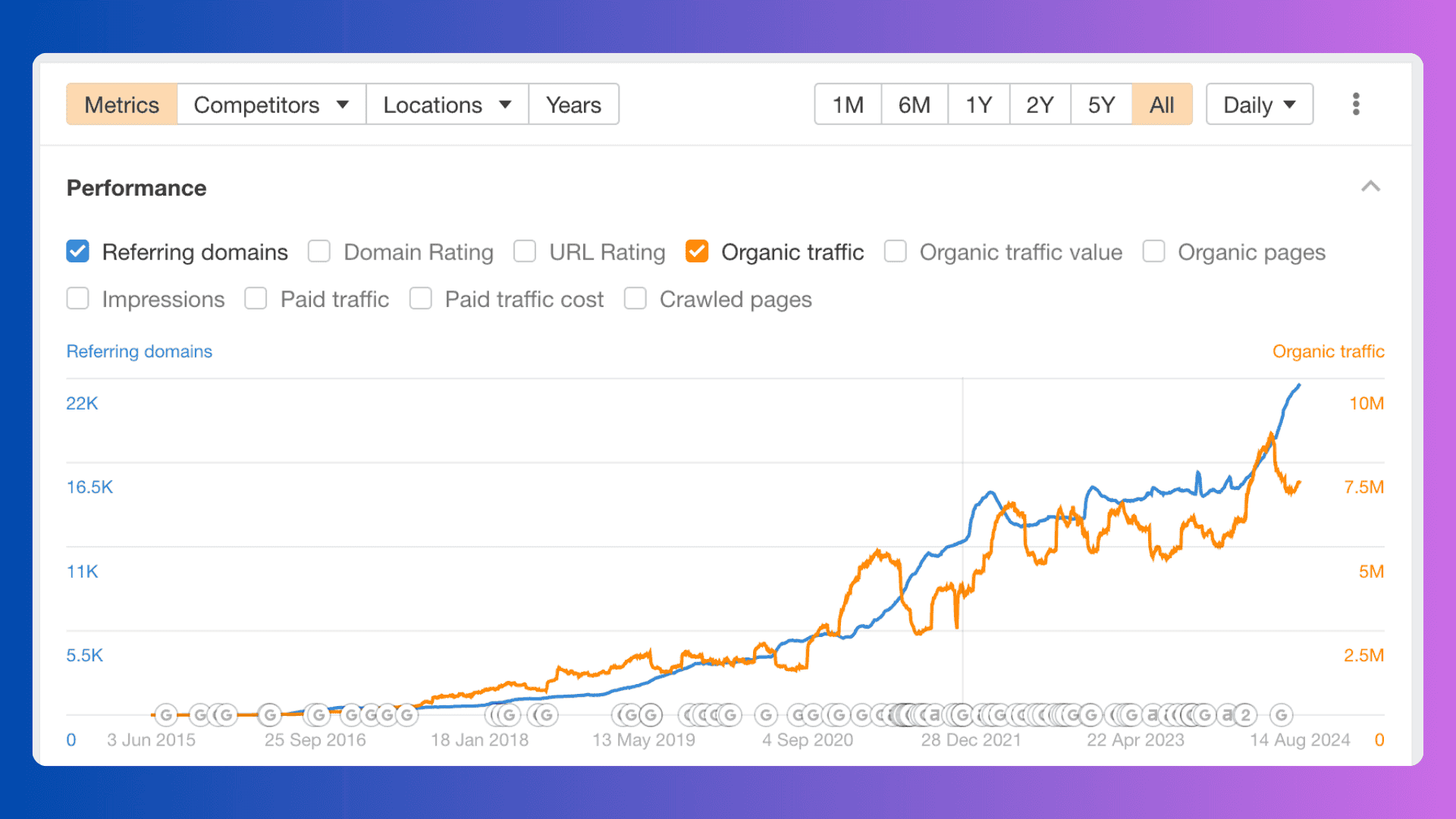Click the 18 Jan 2018 date label
This screenshot has width=1456, height=819.
coord(479,740)
